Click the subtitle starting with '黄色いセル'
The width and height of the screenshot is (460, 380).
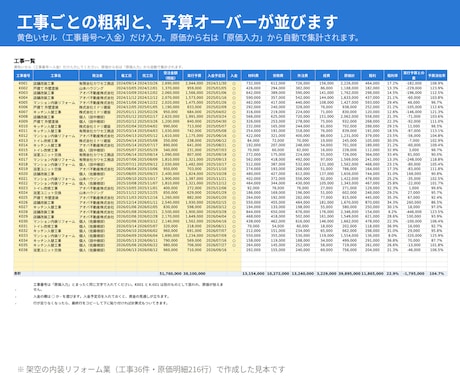pyautogui.click(x=188, y=38)
